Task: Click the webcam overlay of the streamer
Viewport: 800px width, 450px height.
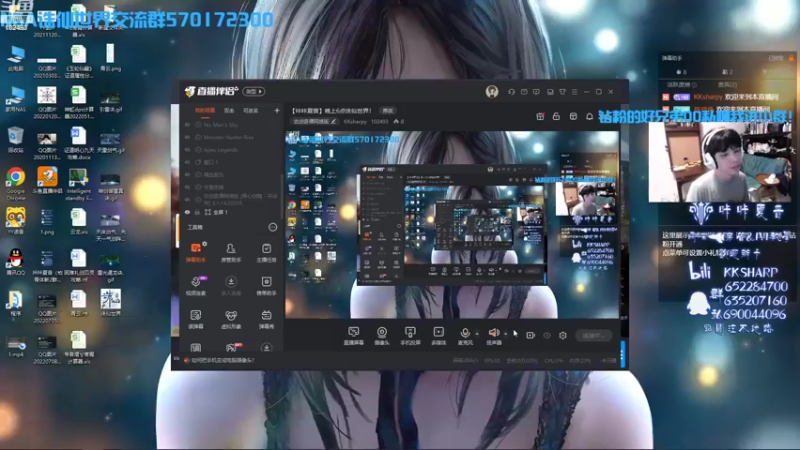Action: click(x=720, y=162)
